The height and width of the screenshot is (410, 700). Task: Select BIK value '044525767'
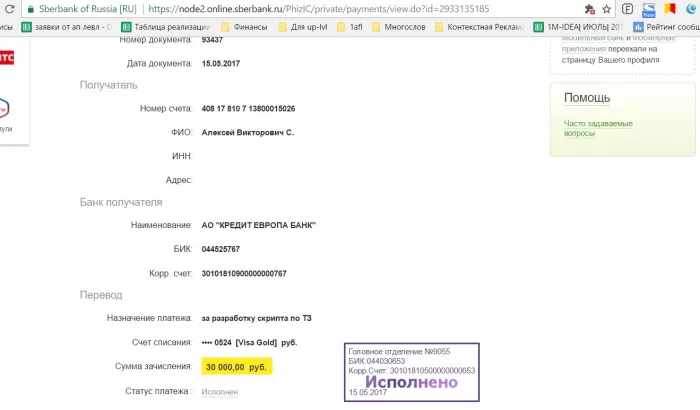click(x=221, y=249)
